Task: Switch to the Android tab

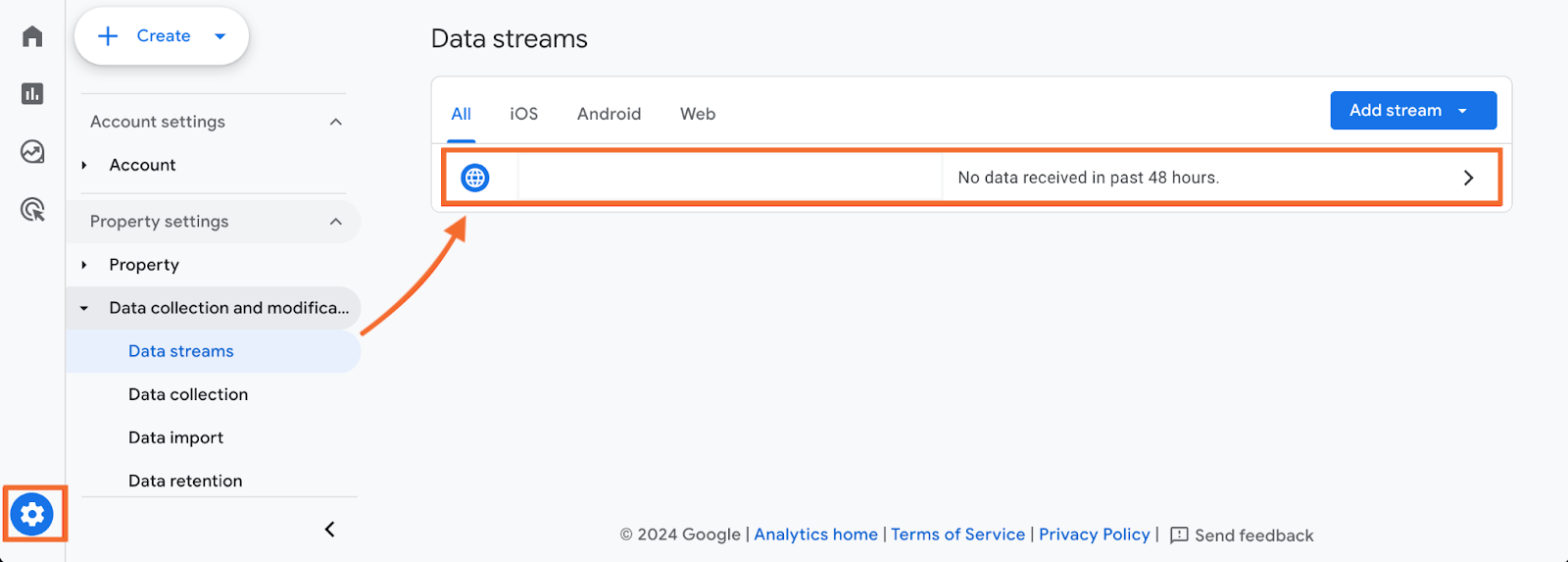Action: [x=609, y=114]
